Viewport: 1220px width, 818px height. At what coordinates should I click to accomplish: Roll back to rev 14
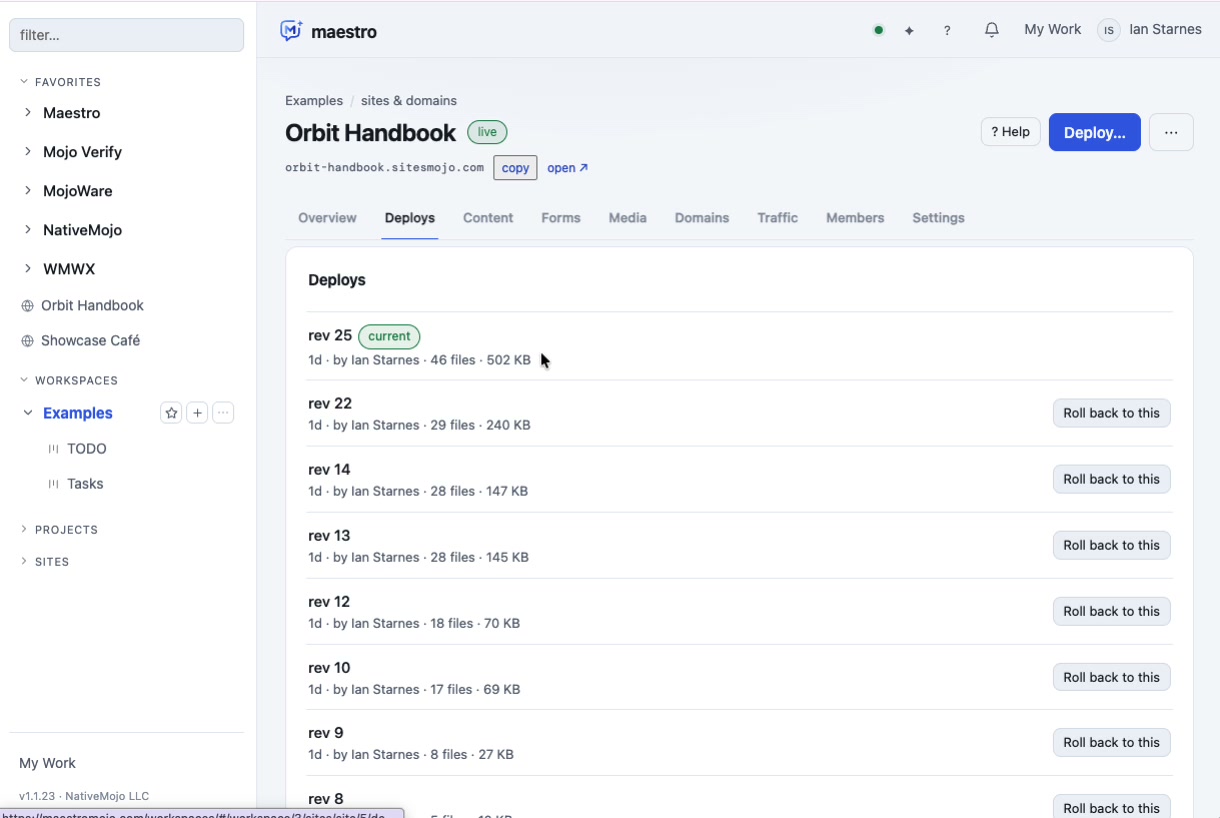tap(1112, 479)
